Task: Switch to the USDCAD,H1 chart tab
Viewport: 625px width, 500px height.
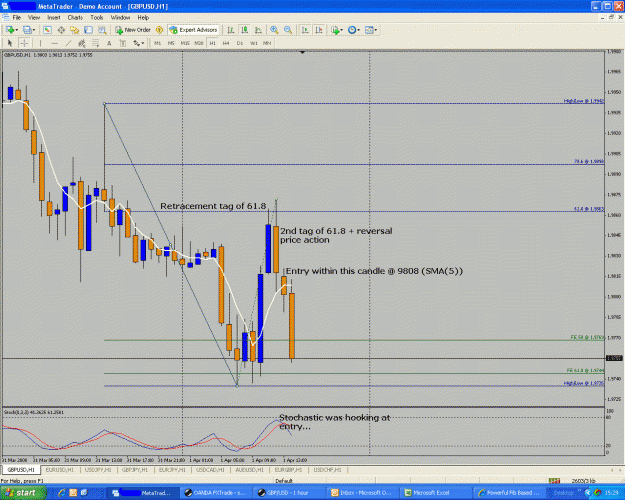Action: 210,470
